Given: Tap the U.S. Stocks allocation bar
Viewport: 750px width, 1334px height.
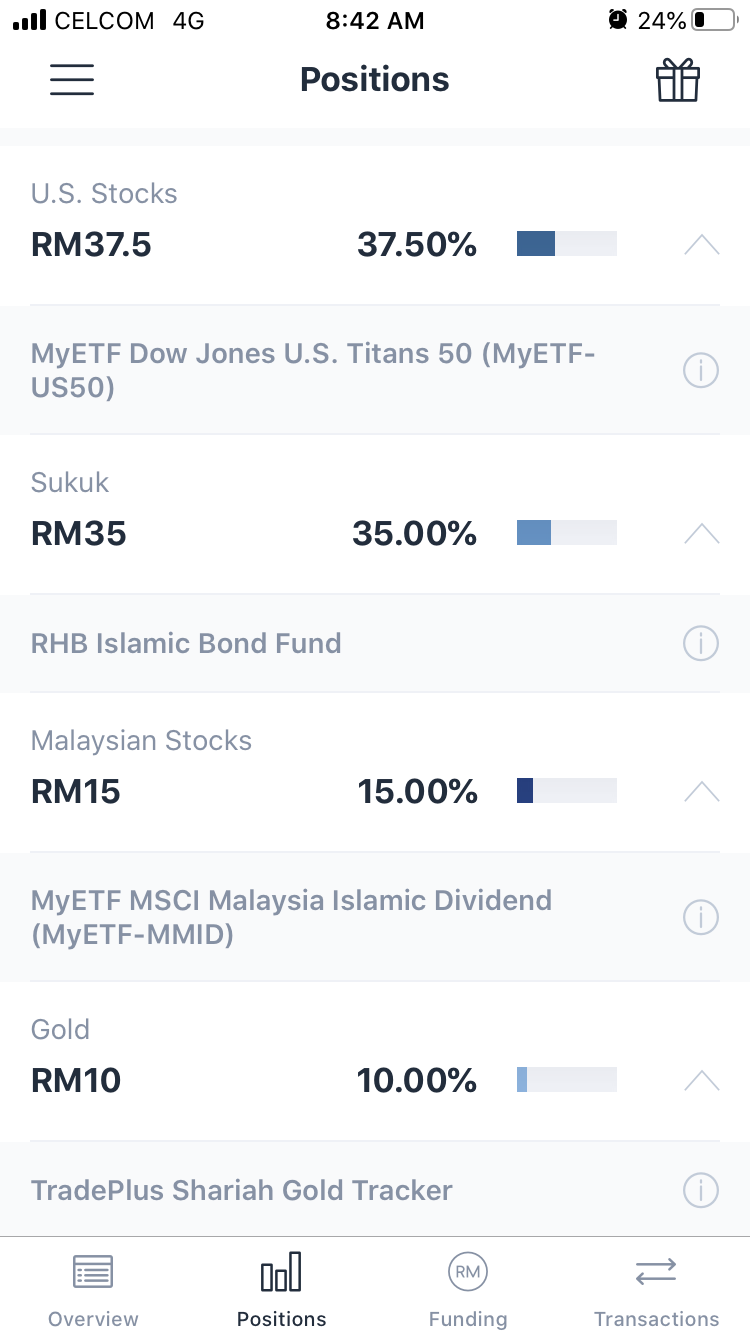Looking at the screenshot, I should click(566, 244).
